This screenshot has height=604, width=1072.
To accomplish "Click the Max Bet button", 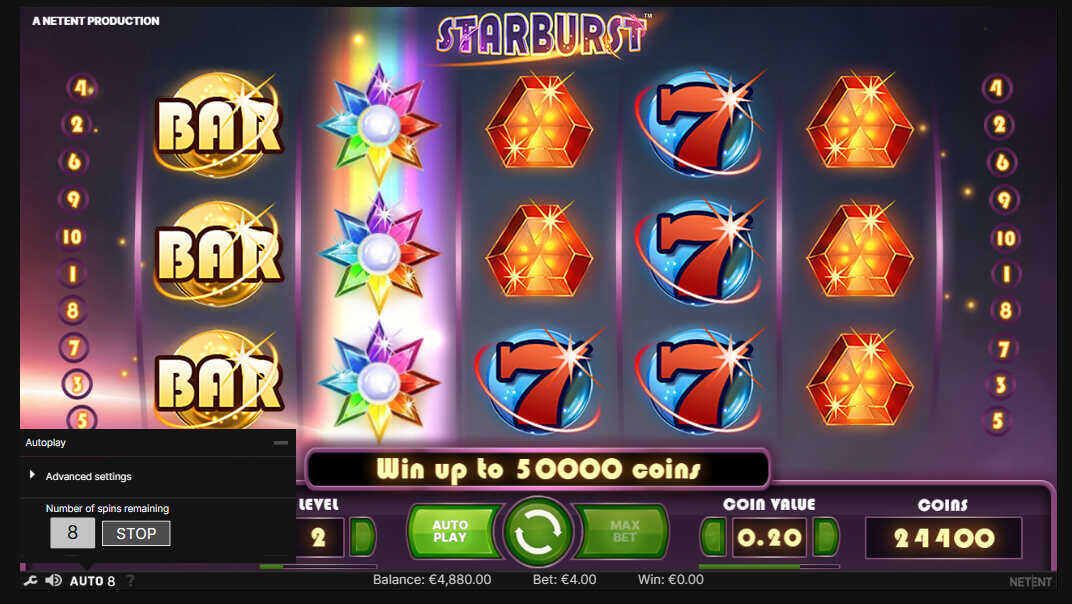I will tap(623, 531).
